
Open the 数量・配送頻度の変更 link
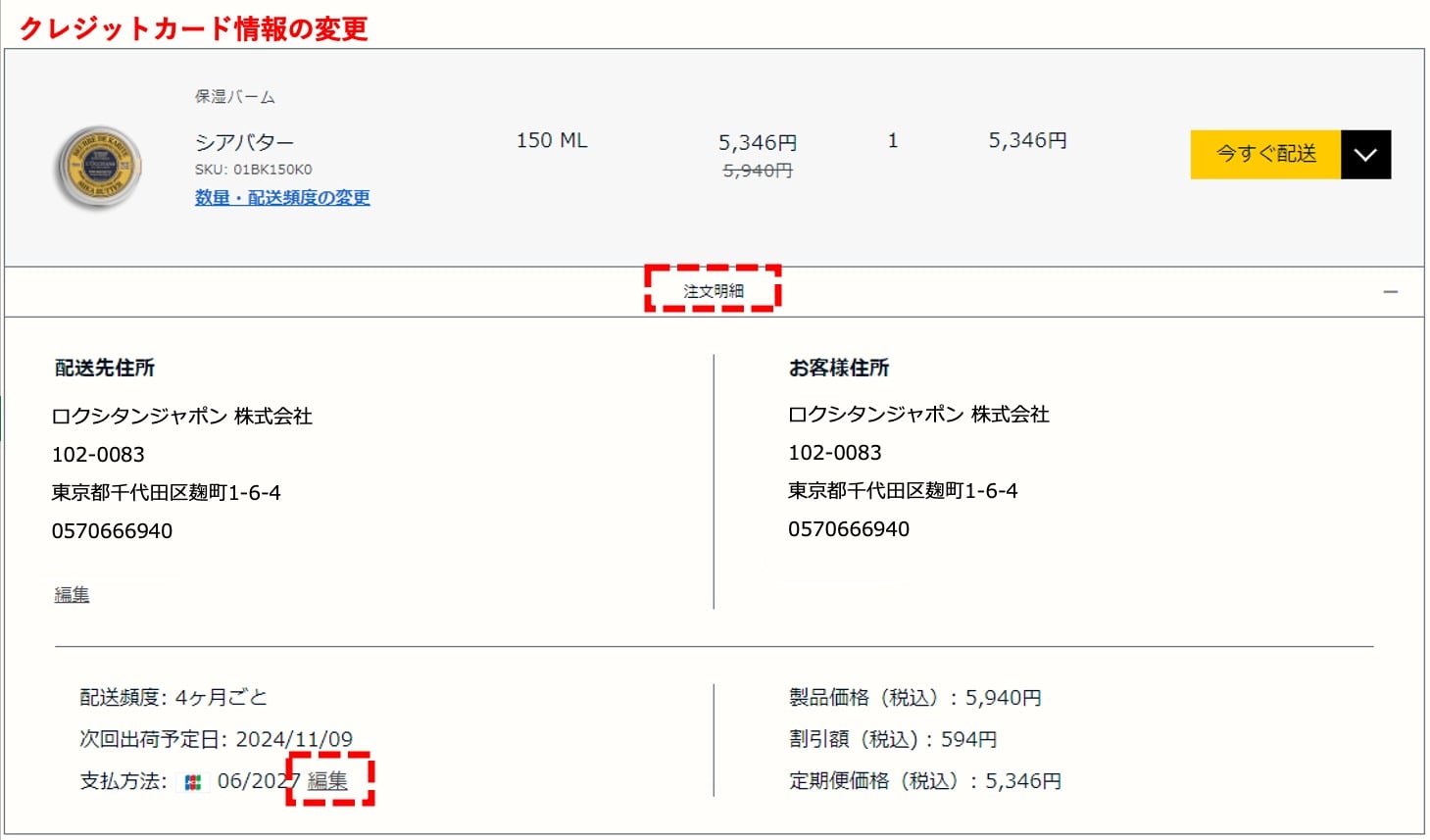click(x=282, y=197)
